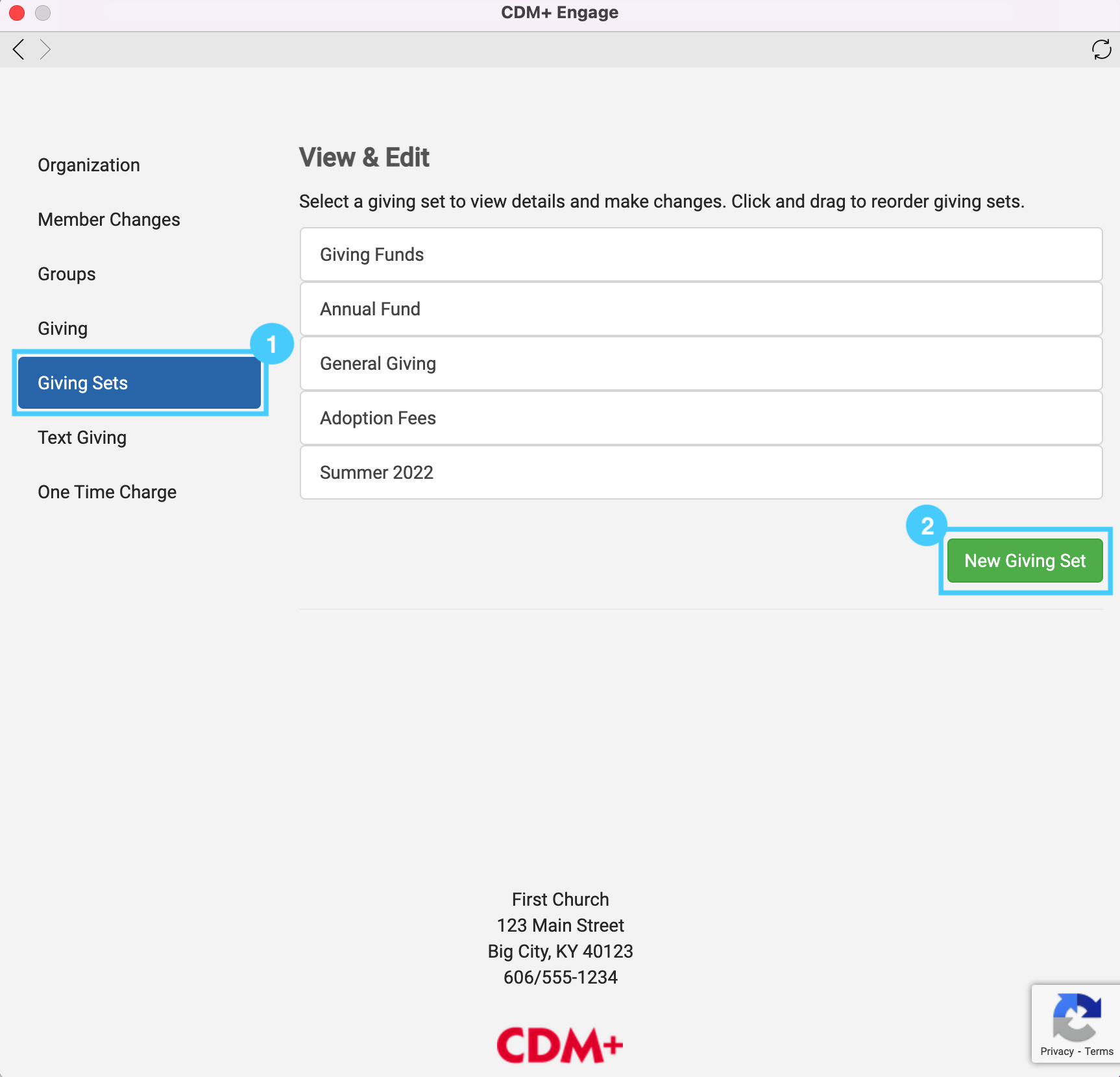The image size is (1120, 1077).
Task: Click the CDM+ logo in footer
Action: coord(559,1045)
